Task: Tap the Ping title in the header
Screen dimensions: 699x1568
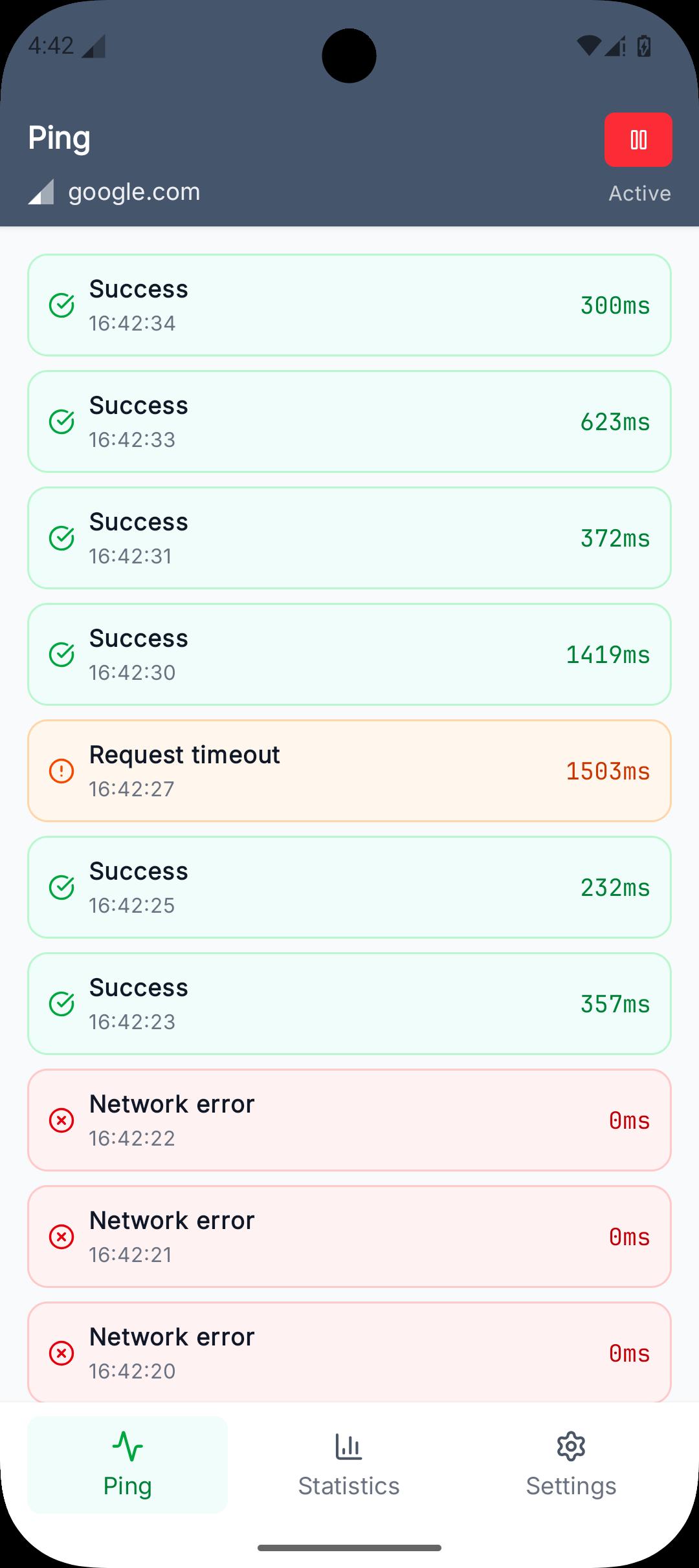Action: click(x=60, y=138)
